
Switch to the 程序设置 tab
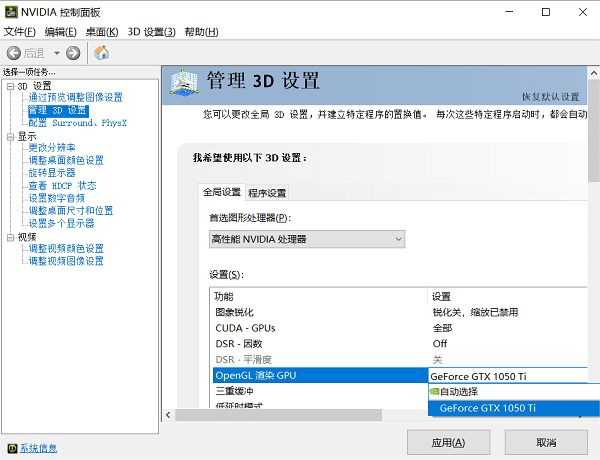(267, 192)
